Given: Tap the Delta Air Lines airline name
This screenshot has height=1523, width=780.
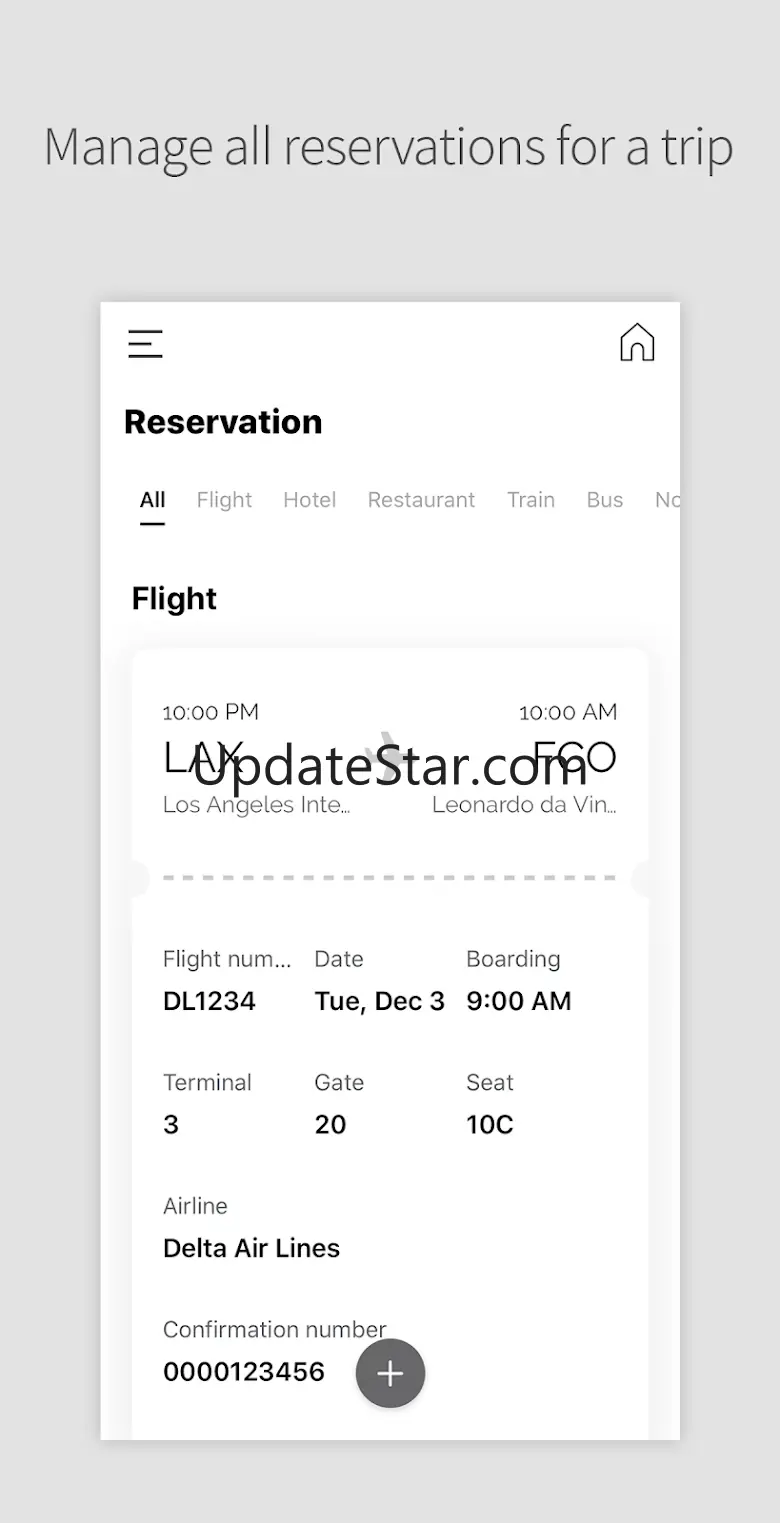Looking at the screenshot, I should coord(251,1248).
